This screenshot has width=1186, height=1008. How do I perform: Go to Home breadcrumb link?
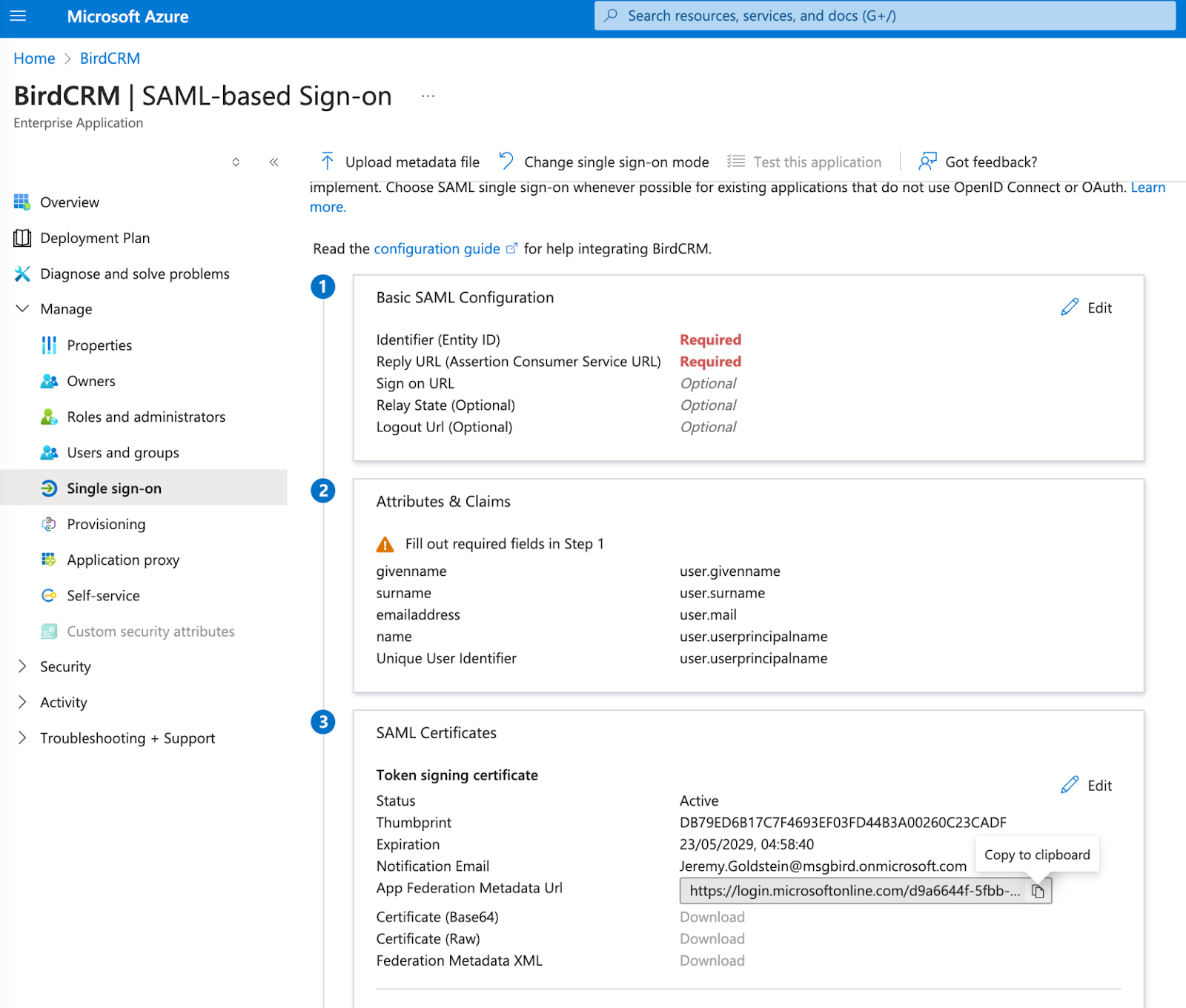34,59
